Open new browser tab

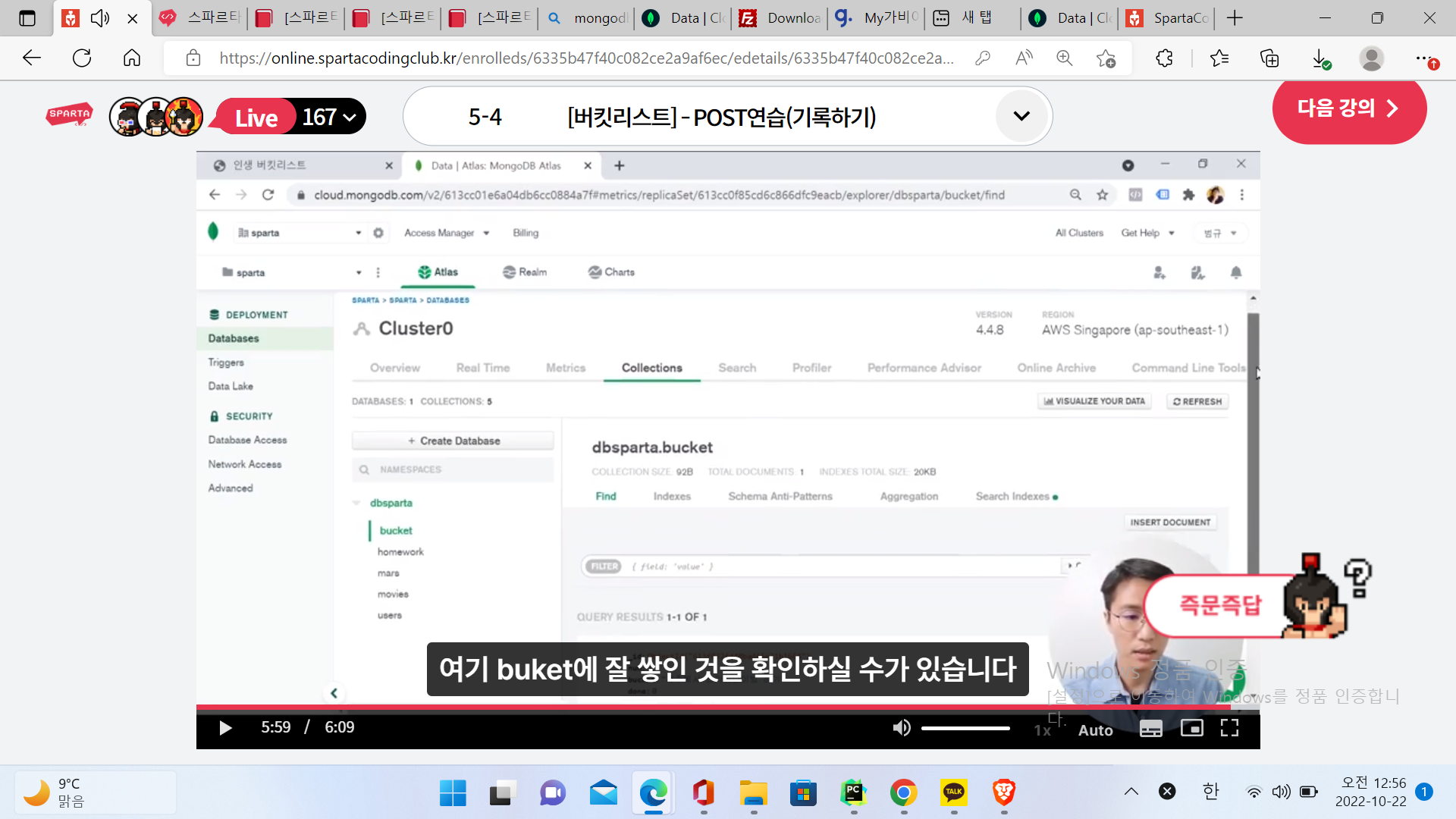(x=1235, y=18)
